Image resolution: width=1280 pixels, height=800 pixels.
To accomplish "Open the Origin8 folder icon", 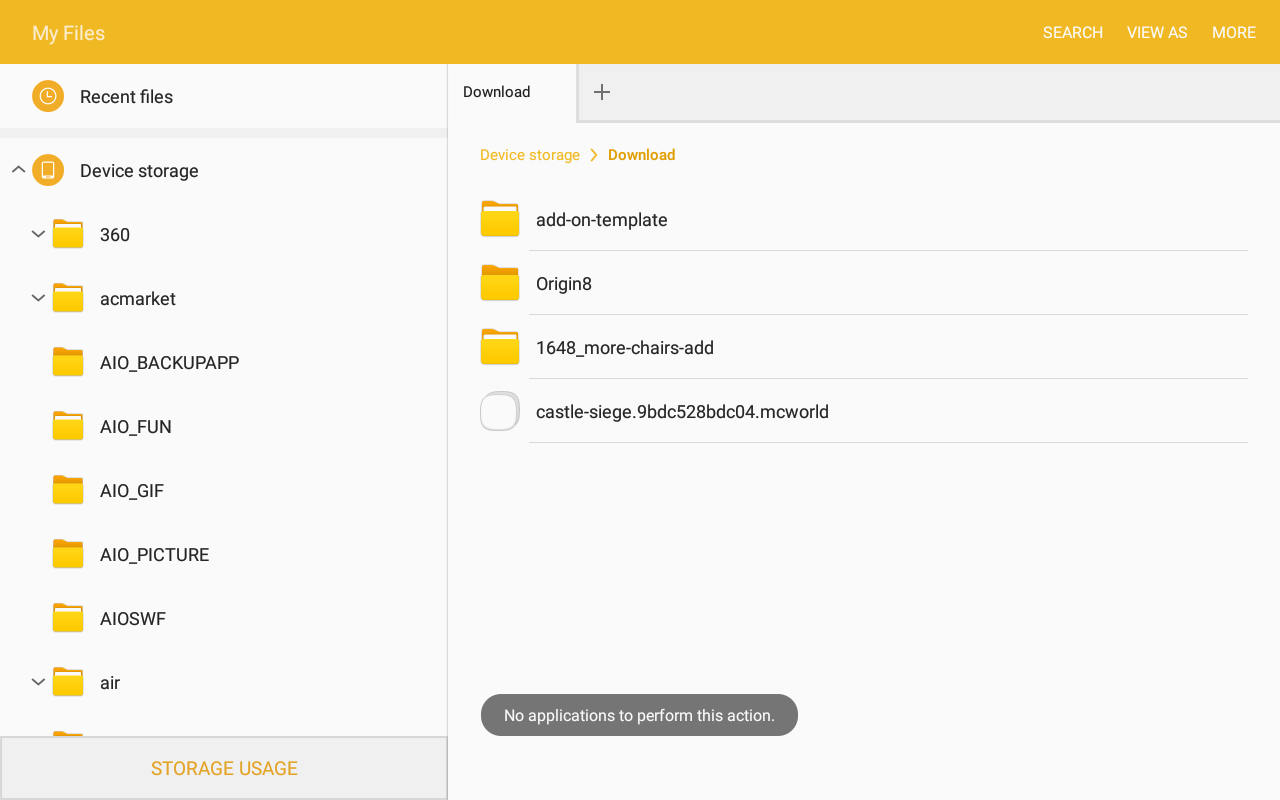I will point(500,283).
